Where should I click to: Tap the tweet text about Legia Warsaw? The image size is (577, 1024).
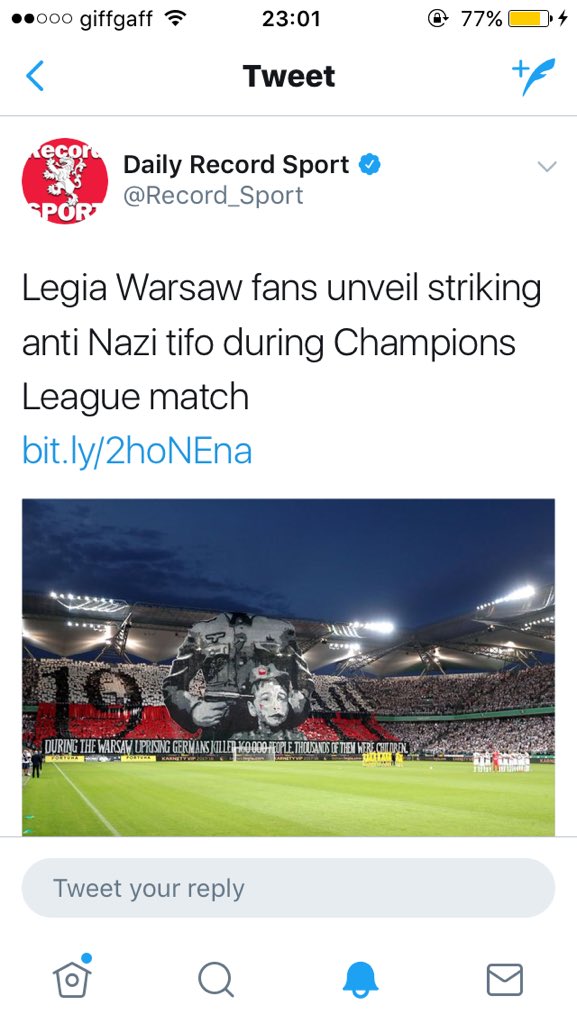[282, 342]
